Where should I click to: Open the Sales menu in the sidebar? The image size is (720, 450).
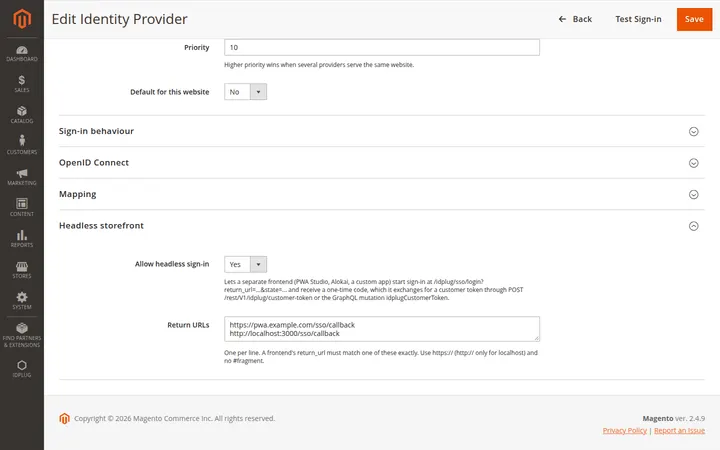[22, 84]
